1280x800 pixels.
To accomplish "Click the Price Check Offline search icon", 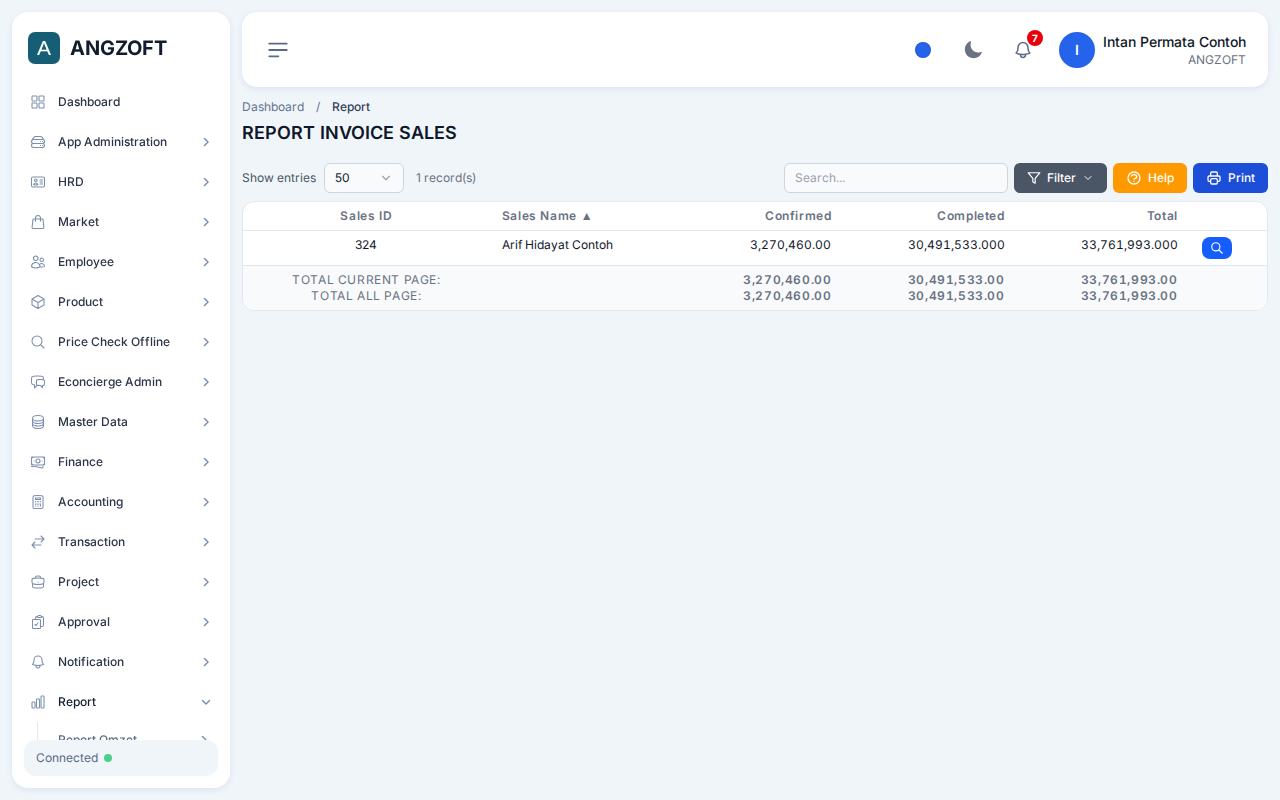I will pos(38,342).
